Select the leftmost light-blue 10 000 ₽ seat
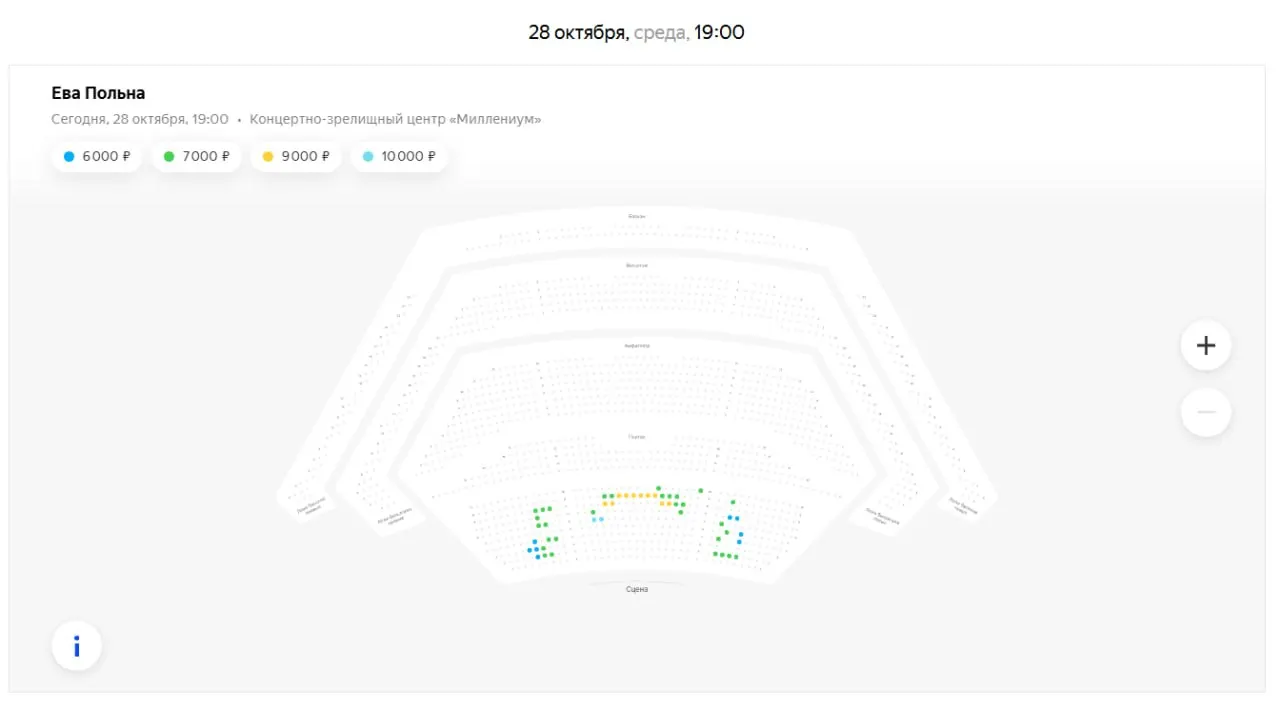 pos(594,520)
